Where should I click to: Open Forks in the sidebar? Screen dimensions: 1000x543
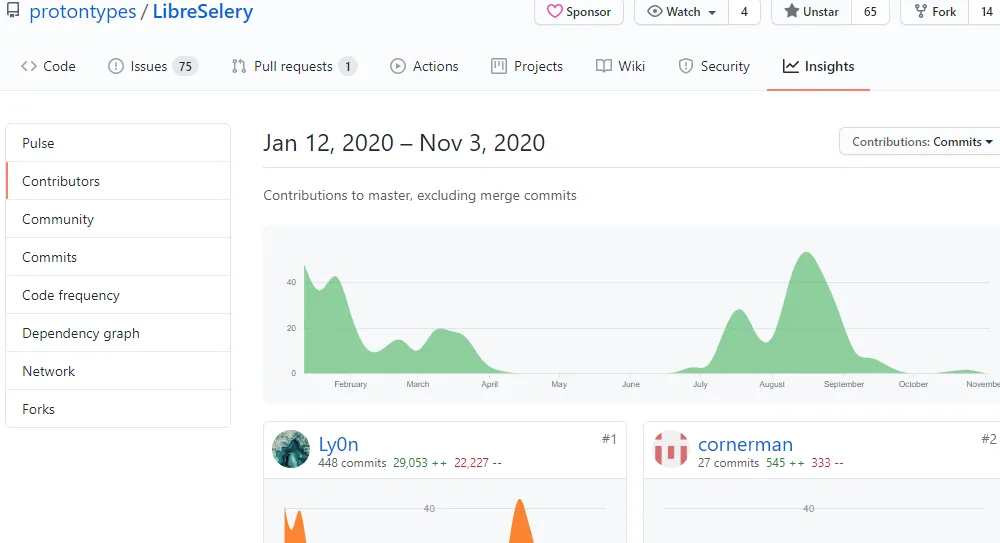(118, 409)
